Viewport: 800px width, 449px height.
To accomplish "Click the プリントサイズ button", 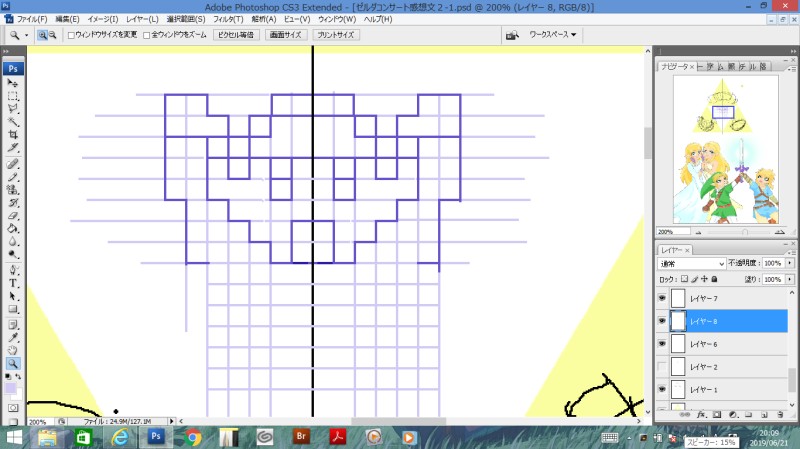I will point(335,35).
